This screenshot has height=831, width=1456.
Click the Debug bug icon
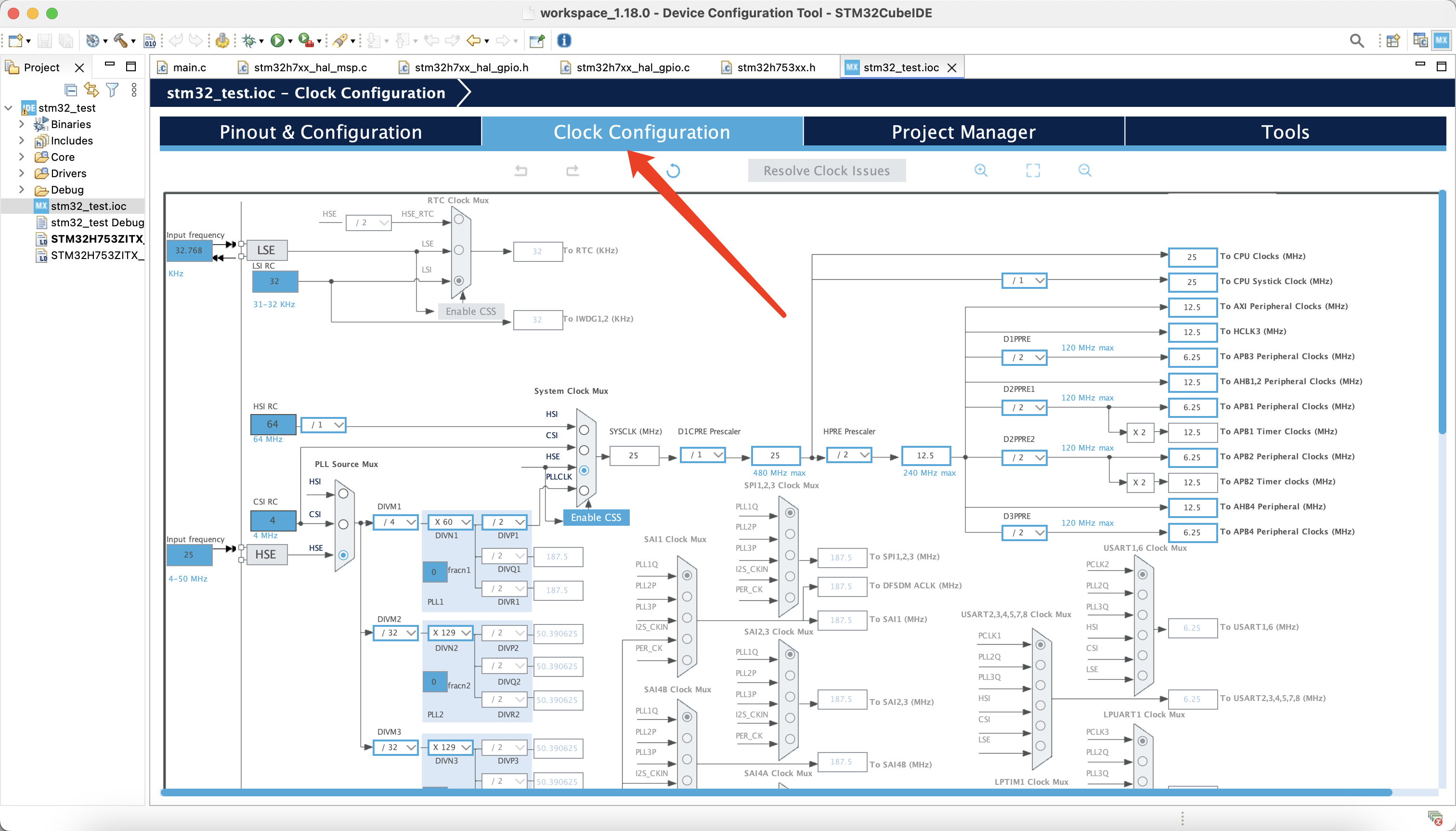tap(249, 40)
